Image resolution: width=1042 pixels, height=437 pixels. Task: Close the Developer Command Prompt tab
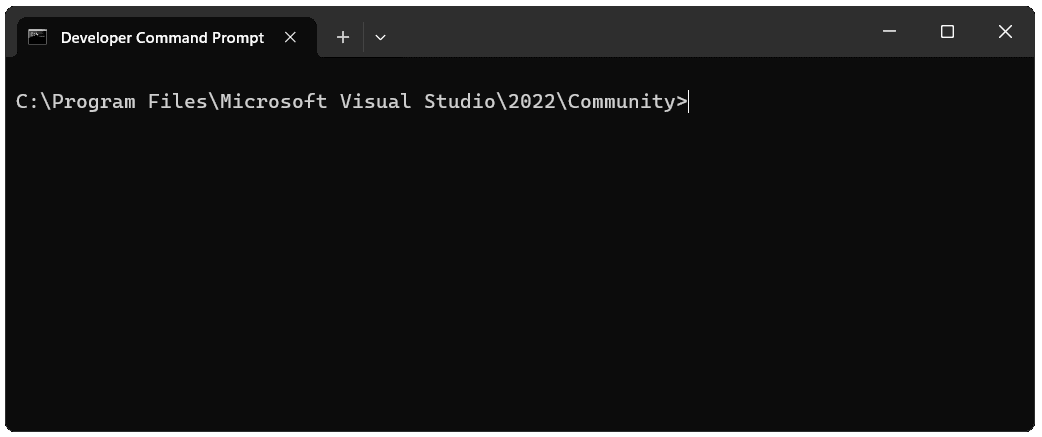tap(290, 37)
